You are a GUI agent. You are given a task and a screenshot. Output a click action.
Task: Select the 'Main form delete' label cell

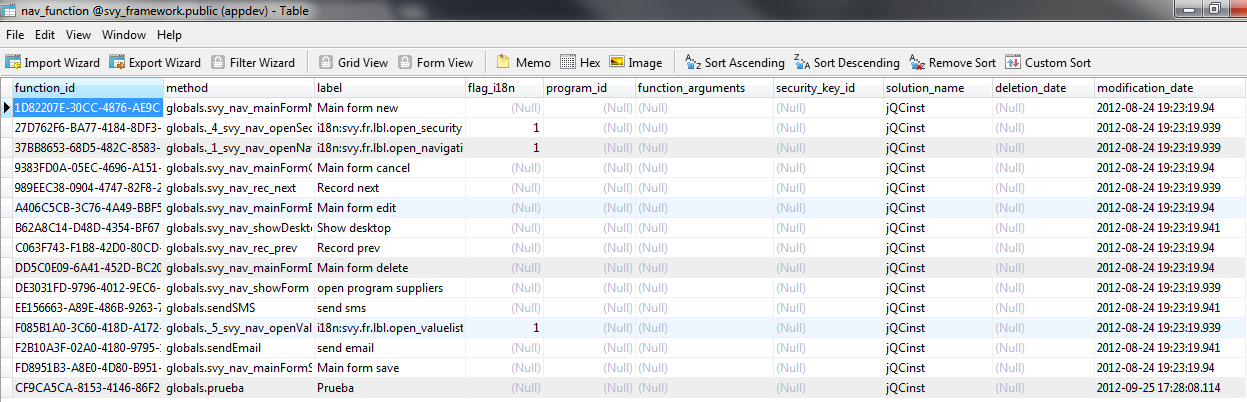(389, 268)
